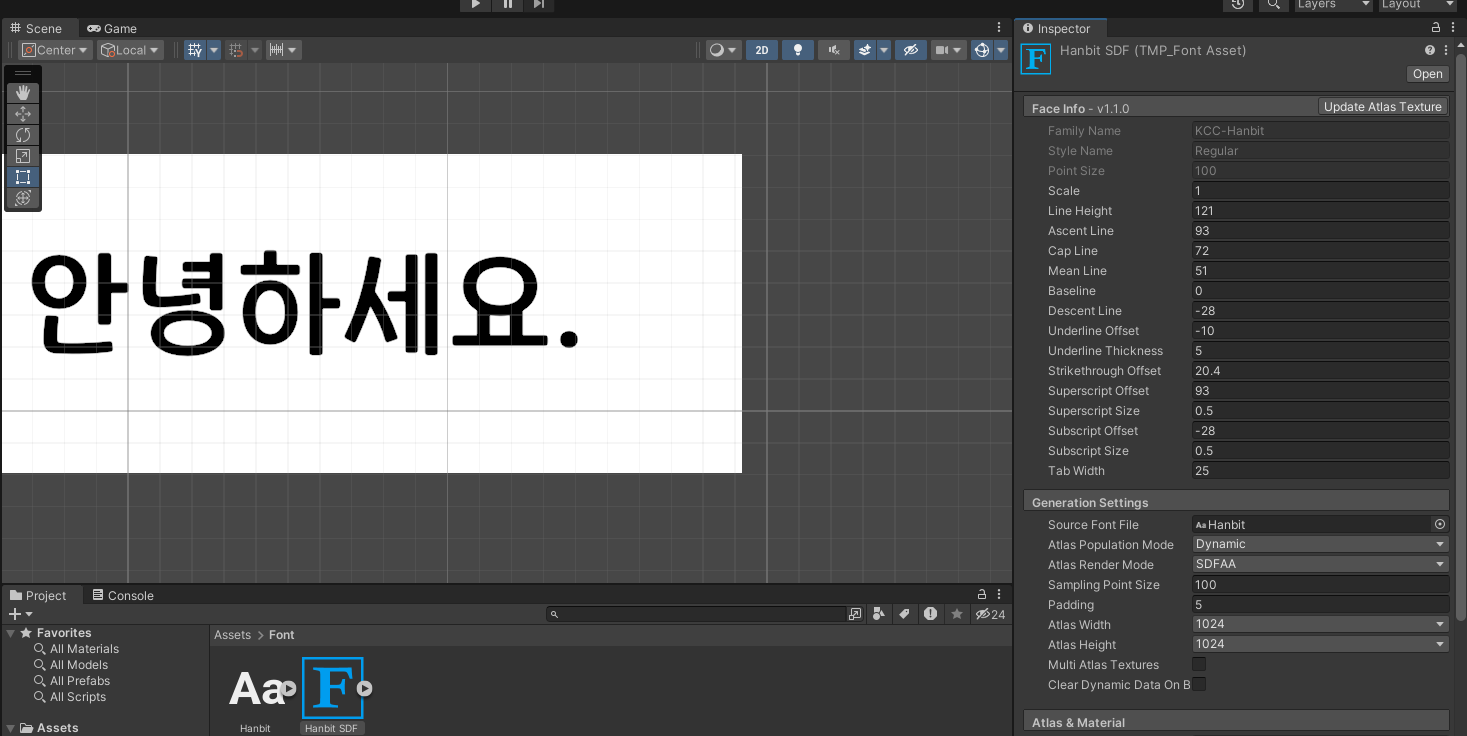Screen dimensions: 1467x736
Task: Select the Hanbit font file thumbnail
Action: coord(257,689)
